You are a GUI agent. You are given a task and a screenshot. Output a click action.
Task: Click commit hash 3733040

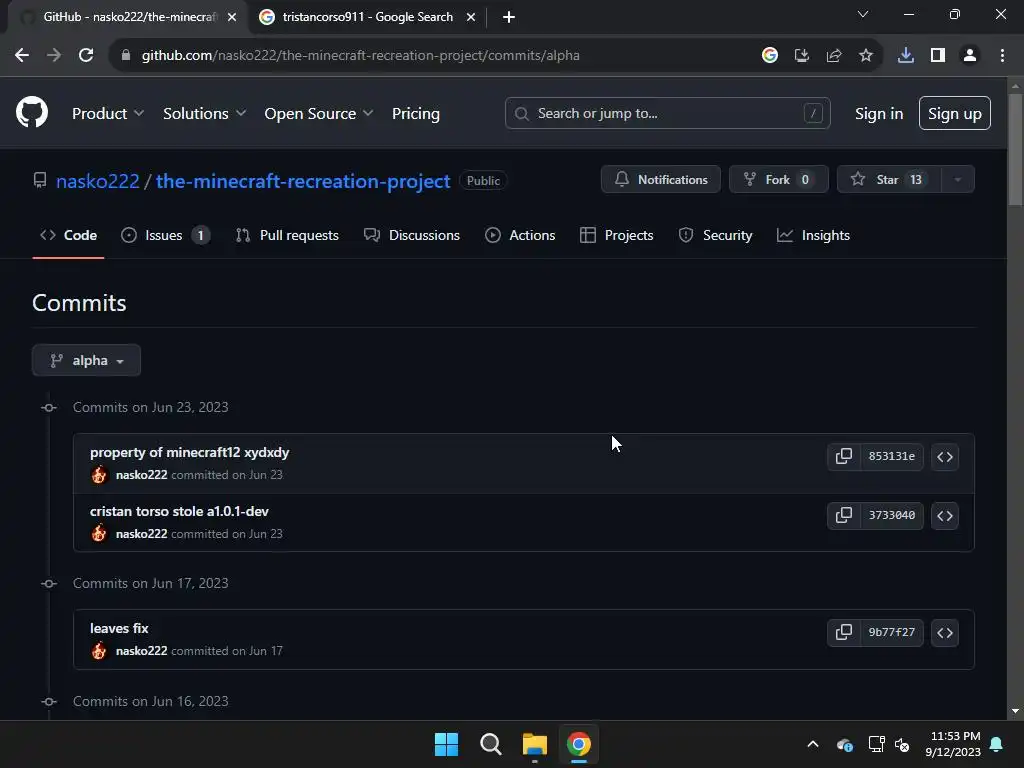tap(891, 515)
